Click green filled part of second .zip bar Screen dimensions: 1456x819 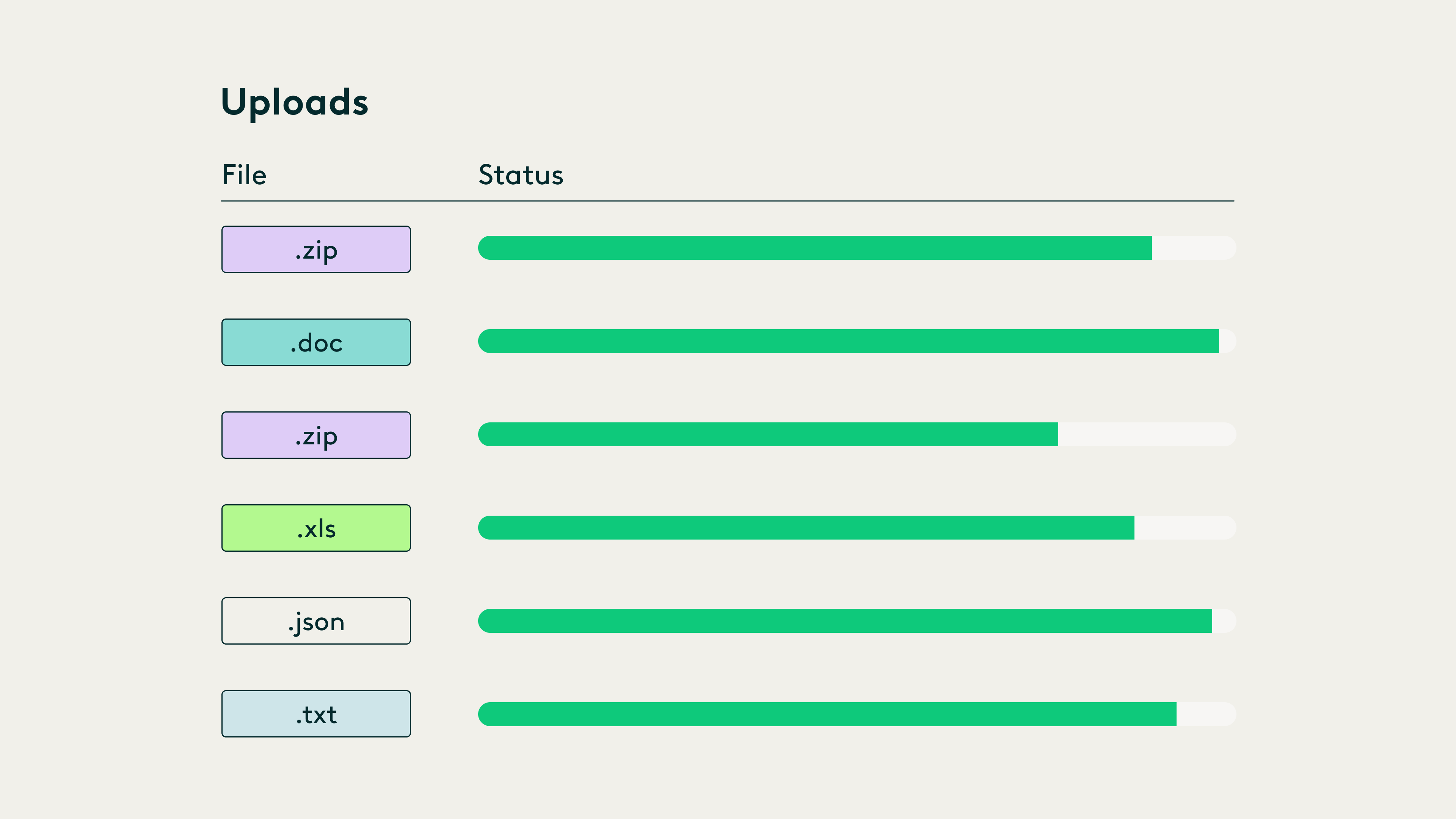767,434
